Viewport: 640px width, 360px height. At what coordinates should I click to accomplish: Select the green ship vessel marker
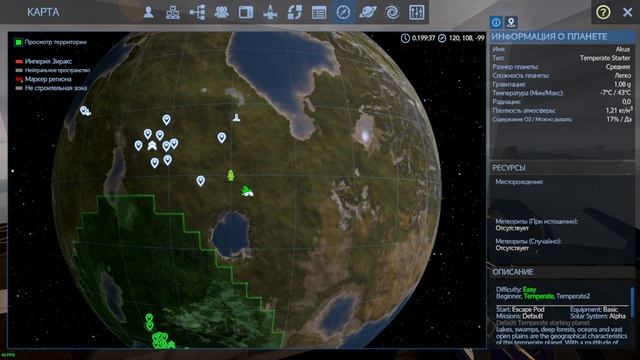(247, 191)
